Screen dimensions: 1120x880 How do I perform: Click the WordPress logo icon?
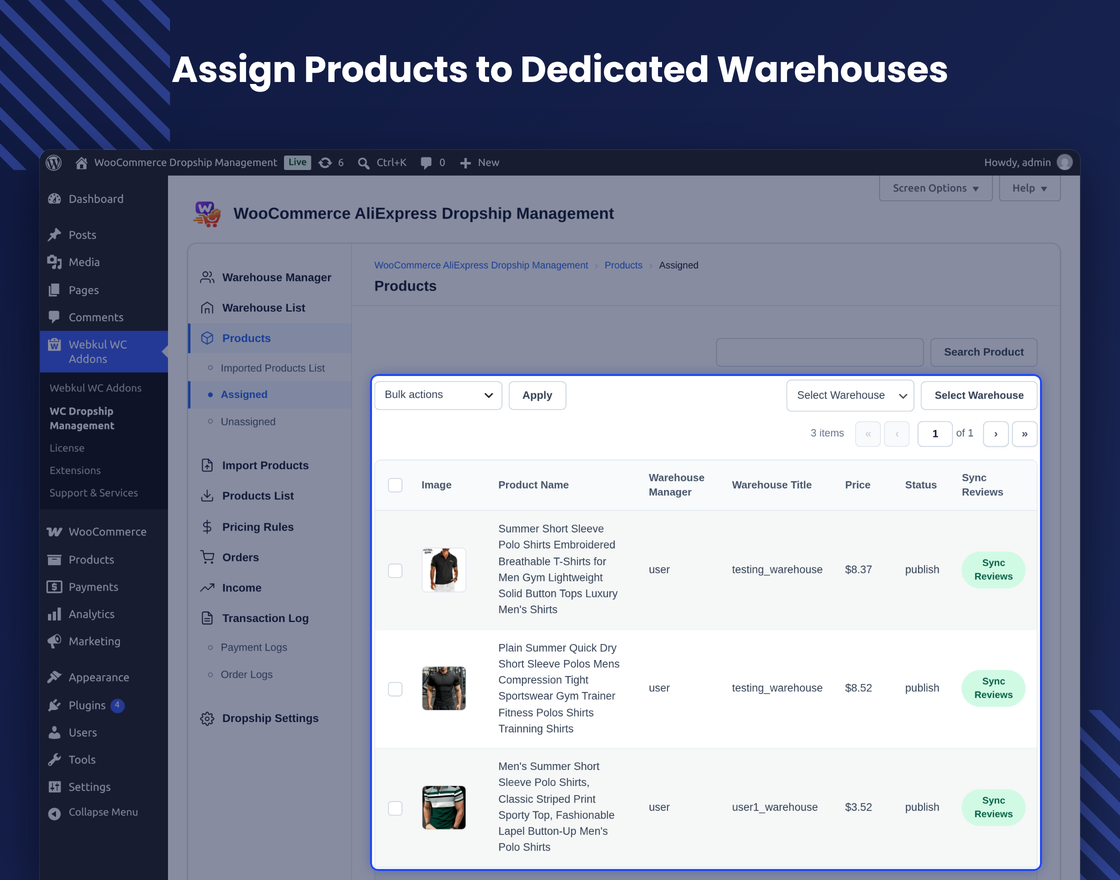54,163
